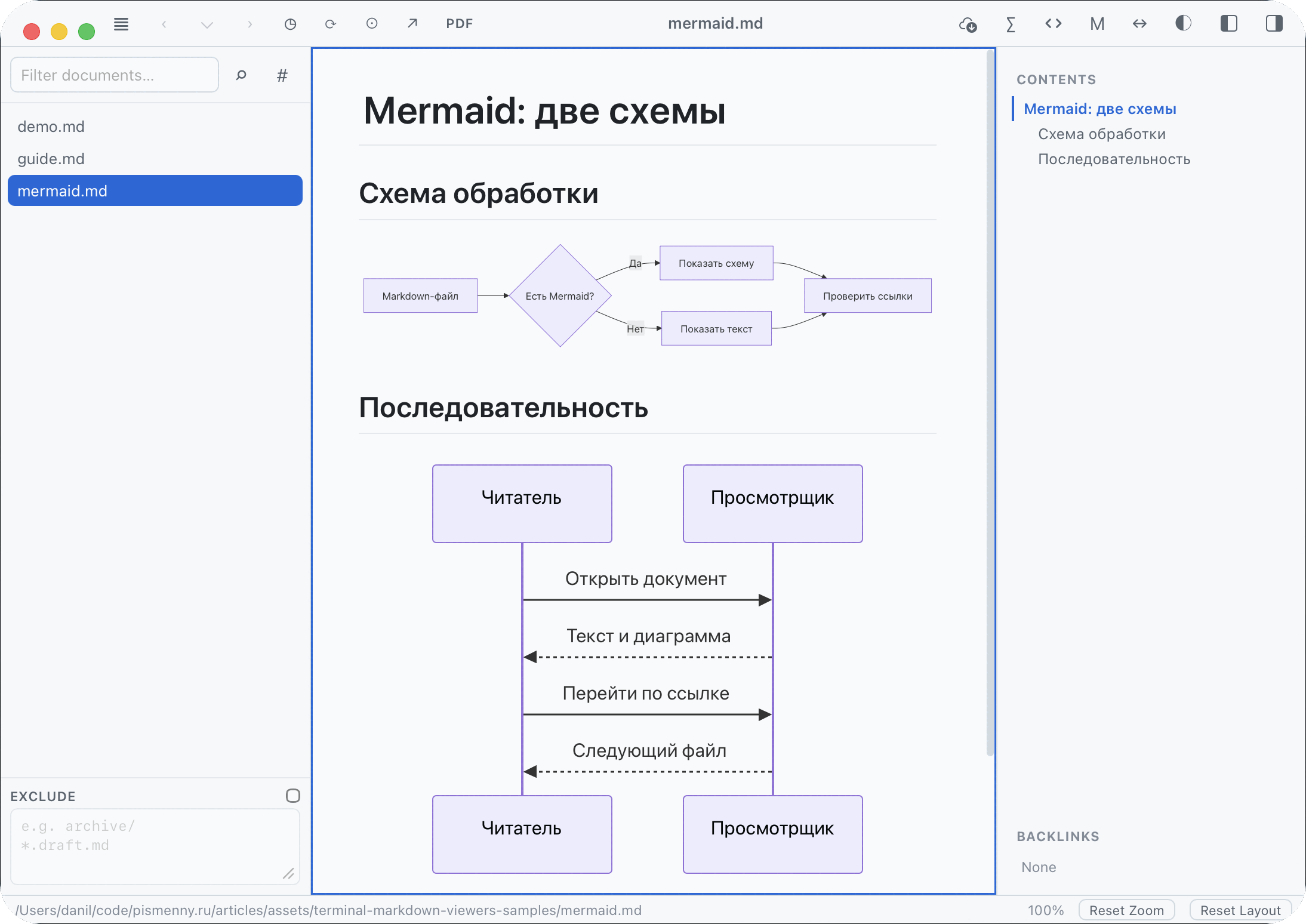Image resolution: width=1306 pixels, height=924 pixels.
Task: Click the top 'Читатель' actor box
Action: (x=522, y=503)
